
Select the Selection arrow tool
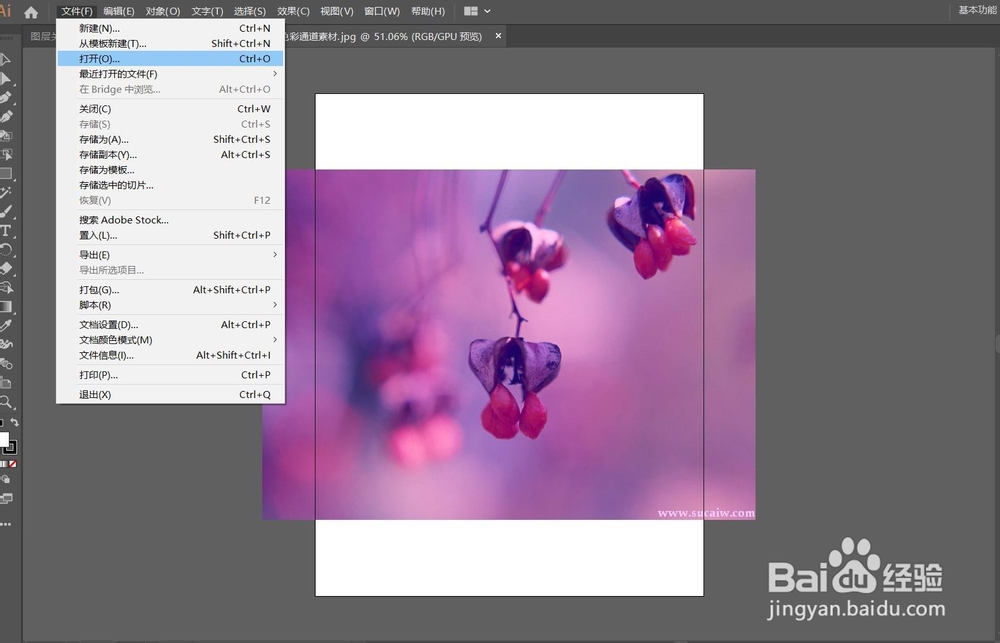(x=5, y=59)
